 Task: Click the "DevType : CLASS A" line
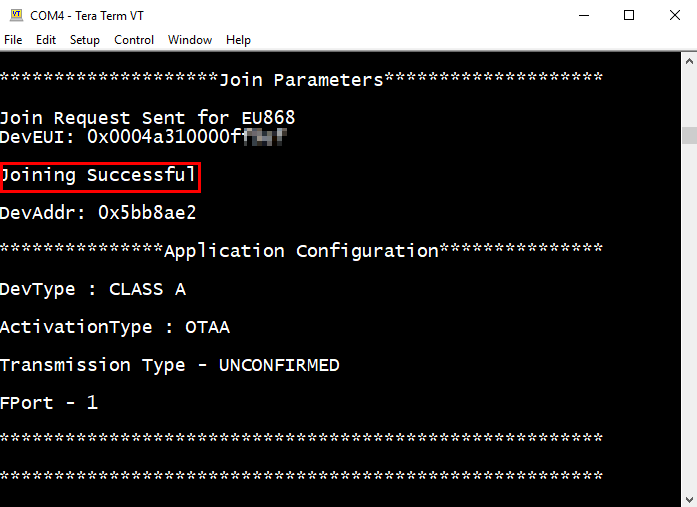tap(93, 289)
